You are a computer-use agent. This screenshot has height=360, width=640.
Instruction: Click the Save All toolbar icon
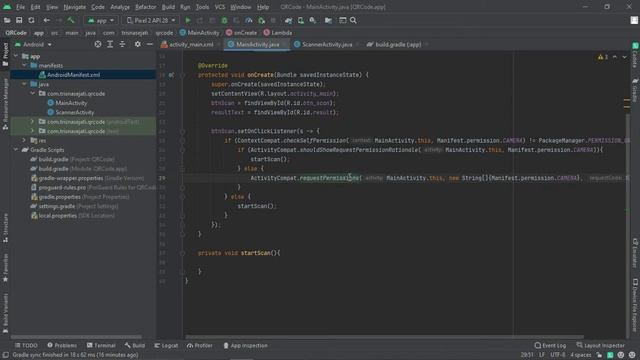[19, 20]
